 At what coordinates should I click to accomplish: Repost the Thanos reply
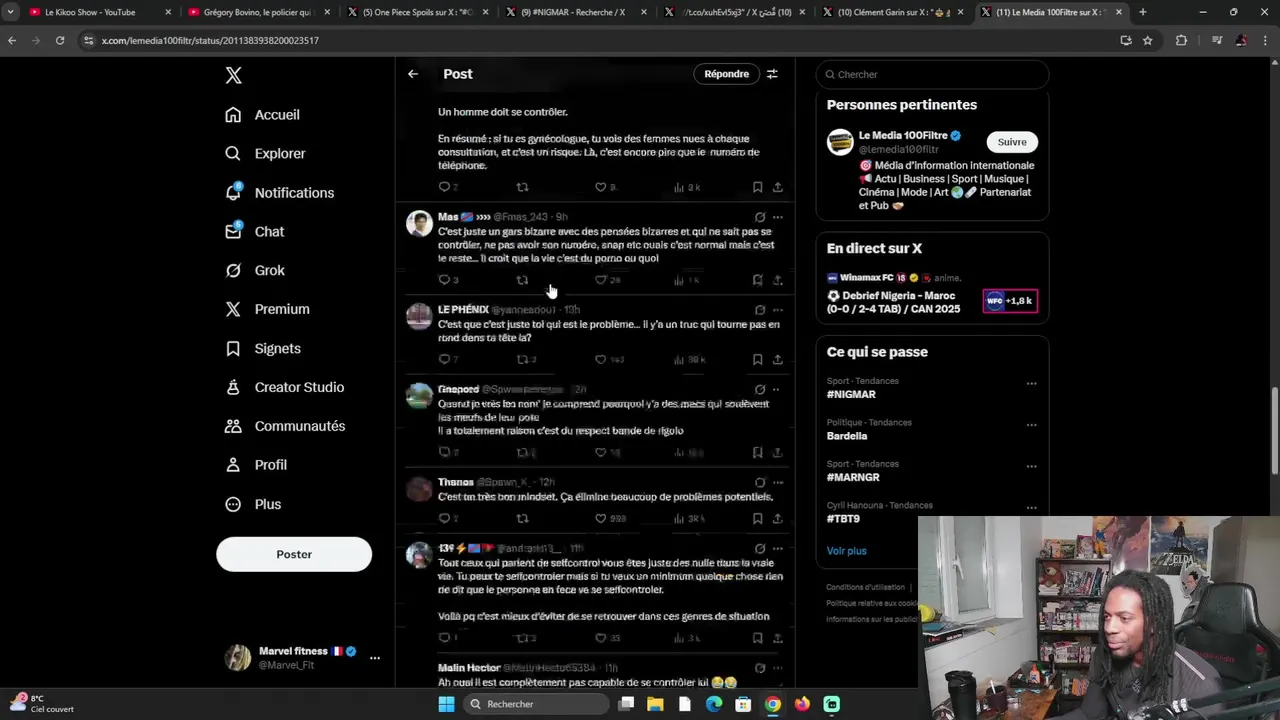coord(522,519)
